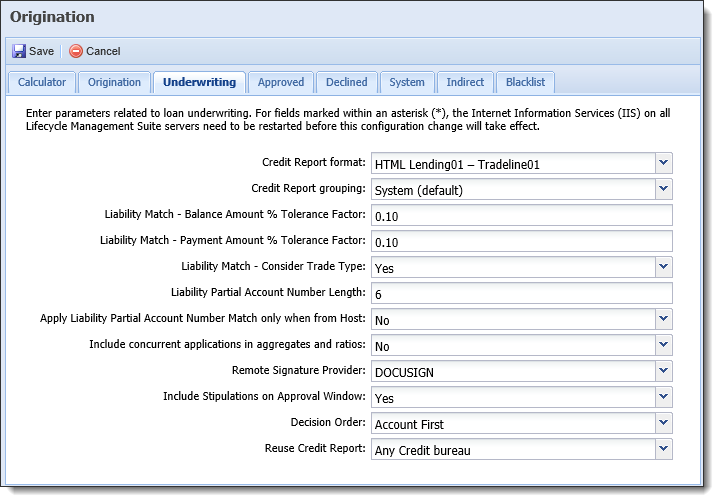
Task: Expand the Credit Report format dropdown arrow
Action: [x=664, y=163]
